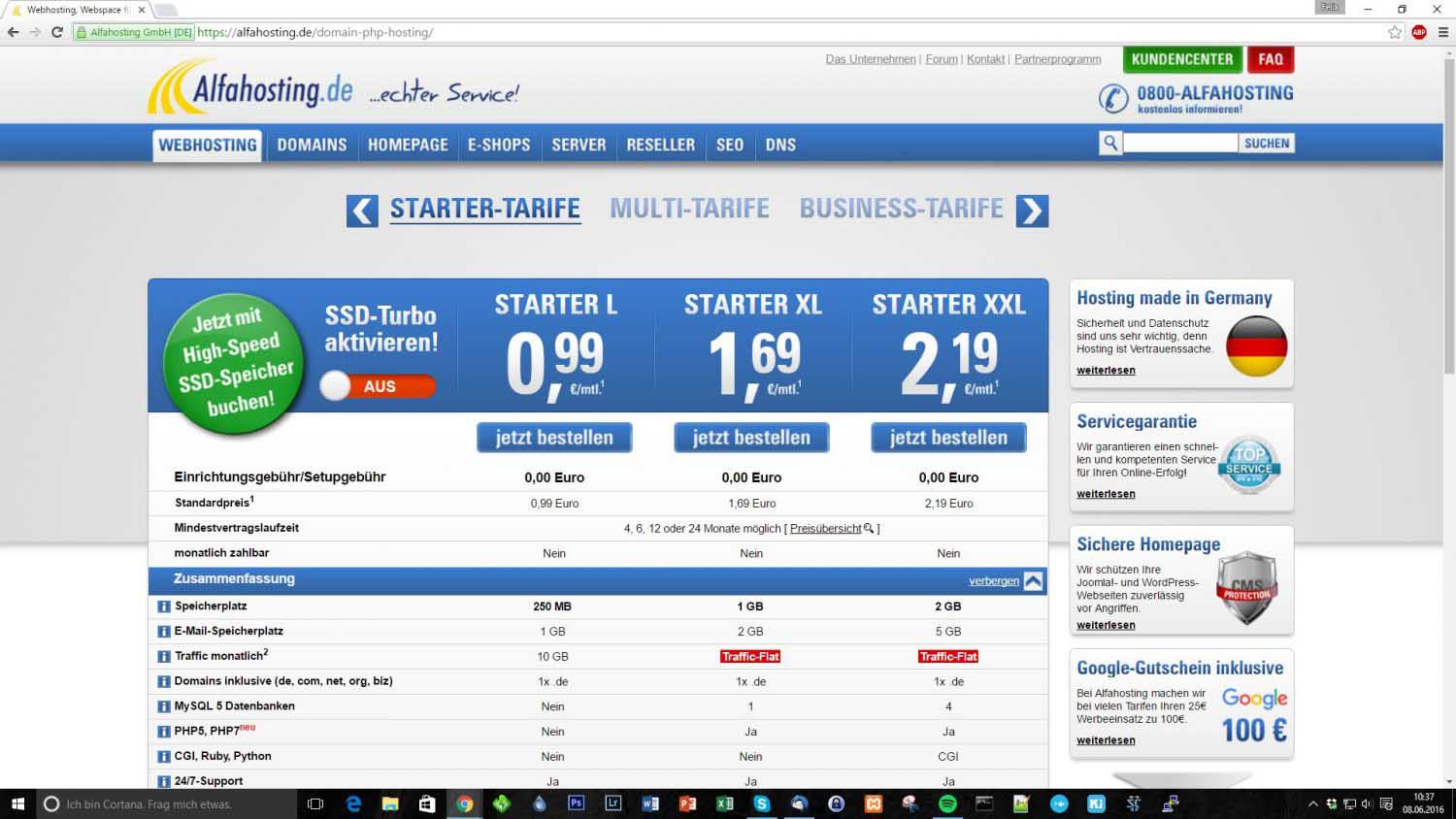Open Lightroom from the taskbar
The width and height of the screenshot is (1456, 819).
(613, 803)
